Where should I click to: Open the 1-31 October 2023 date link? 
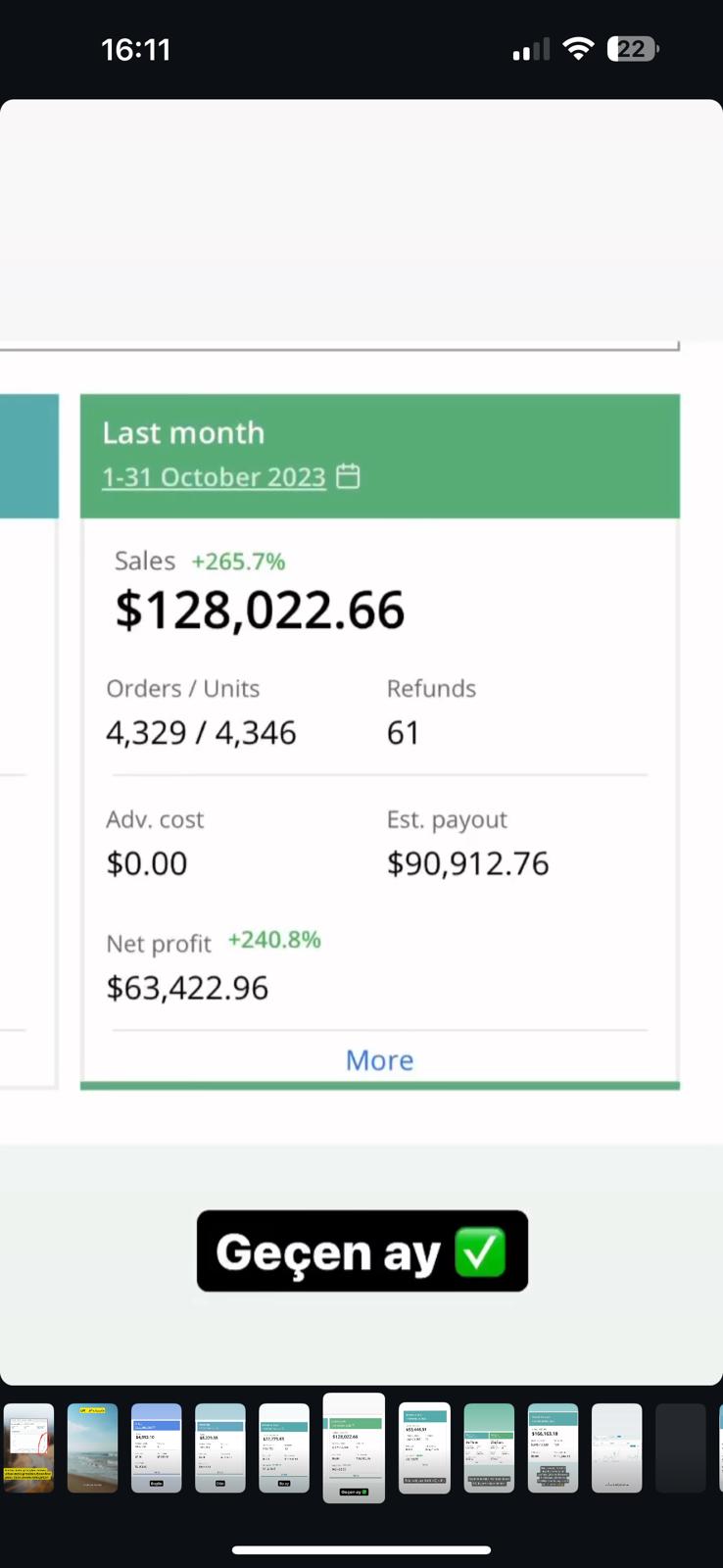coord(214,477)
